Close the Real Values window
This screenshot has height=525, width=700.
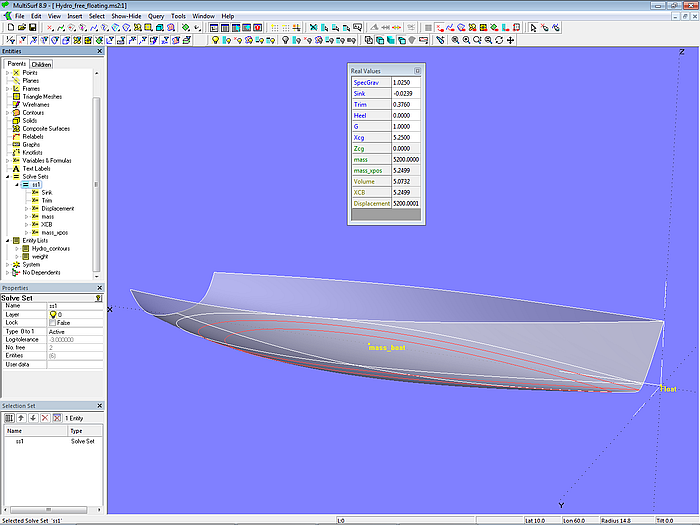417,71
